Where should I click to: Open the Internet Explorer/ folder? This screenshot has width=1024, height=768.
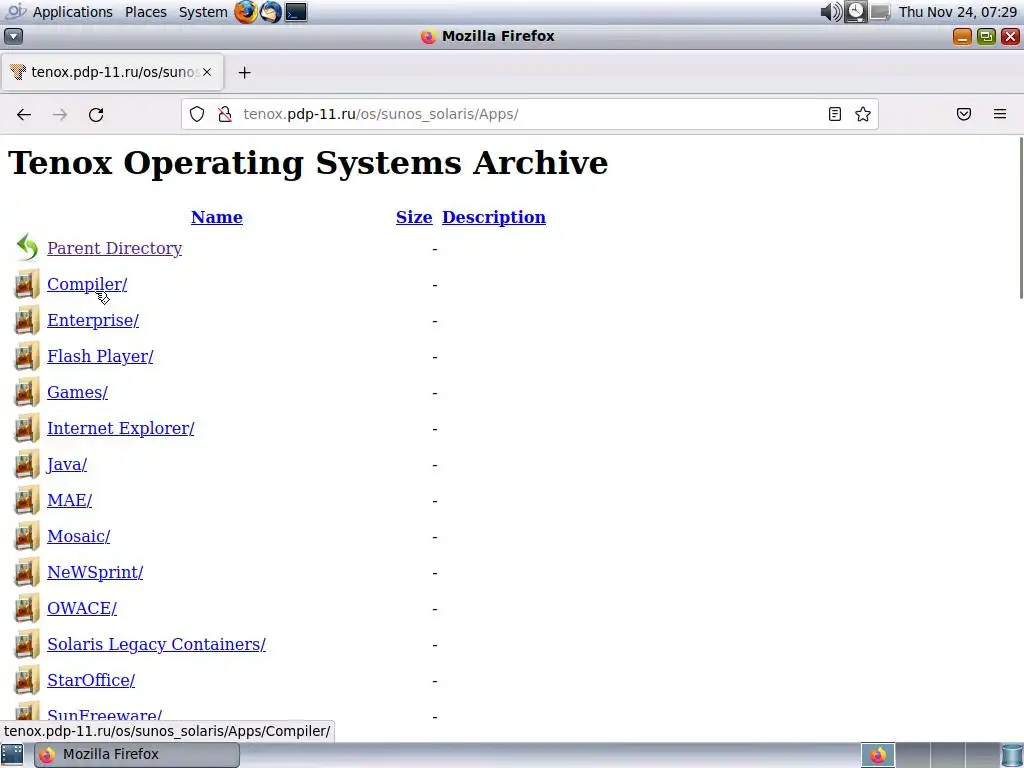click(x=120, y=428)
